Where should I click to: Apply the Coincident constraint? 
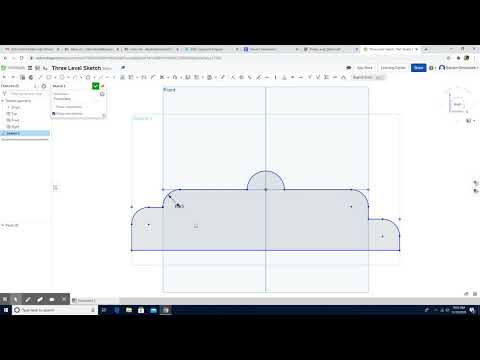click(x=233, y=77)
